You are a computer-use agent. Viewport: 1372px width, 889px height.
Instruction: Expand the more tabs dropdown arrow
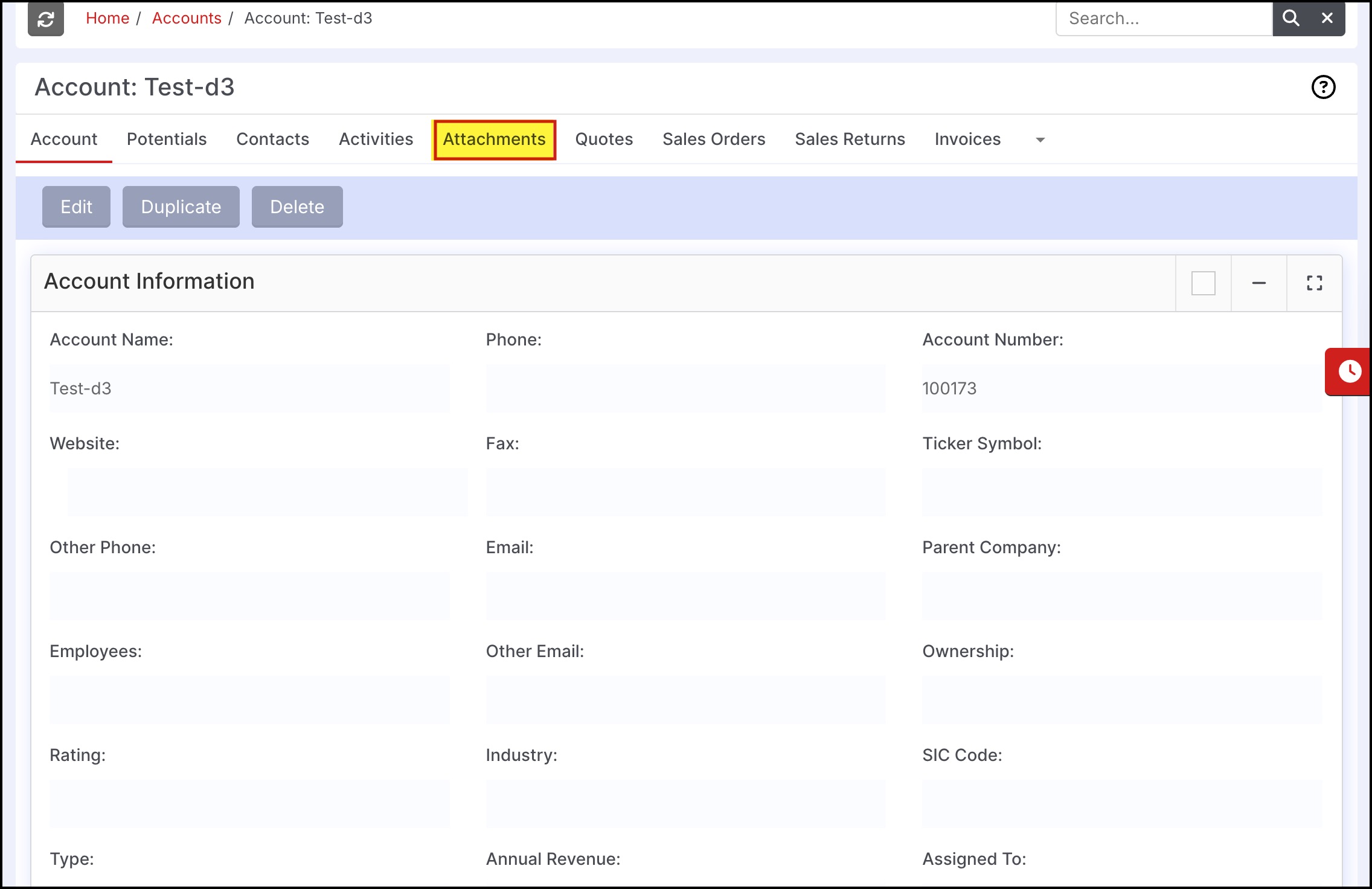pos(1040,140)
